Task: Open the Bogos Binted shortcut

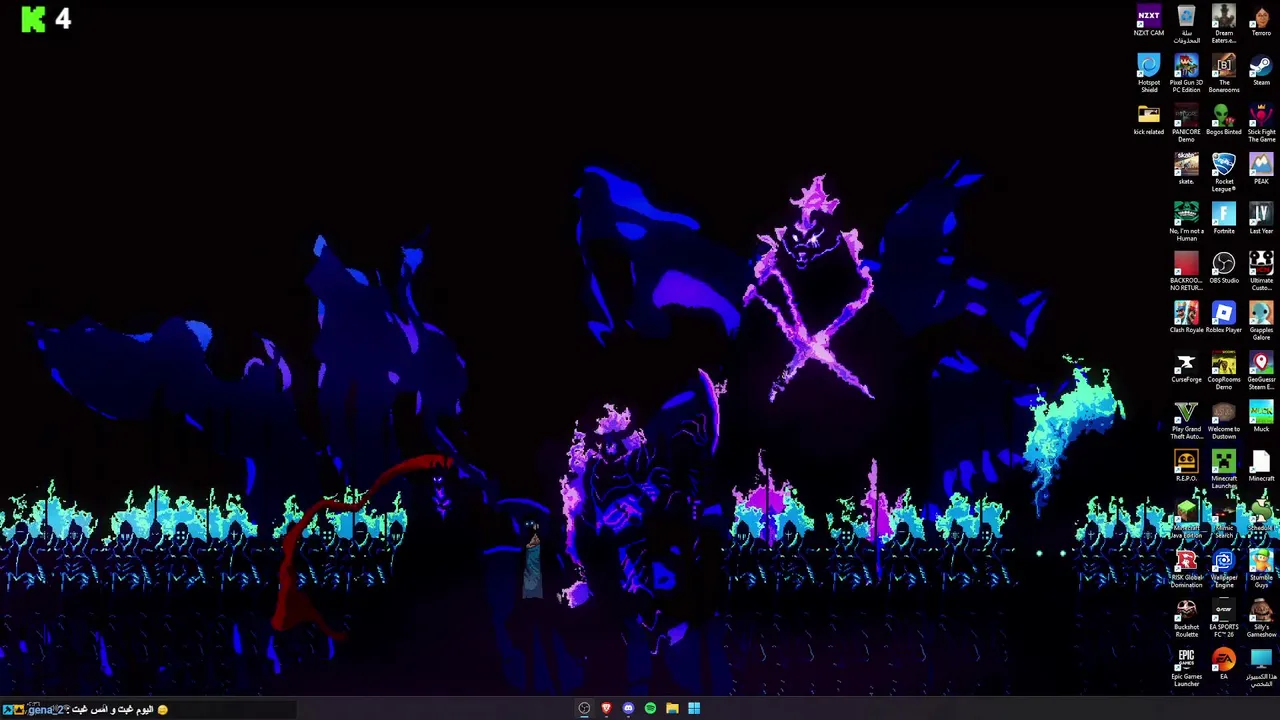Action: [1223, 120]
